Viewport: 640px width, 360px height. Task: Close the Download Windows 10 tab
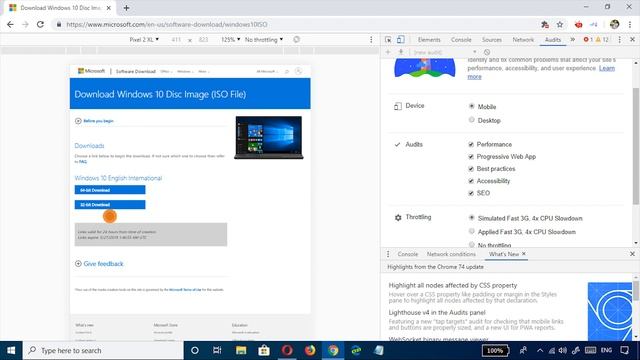109,8
